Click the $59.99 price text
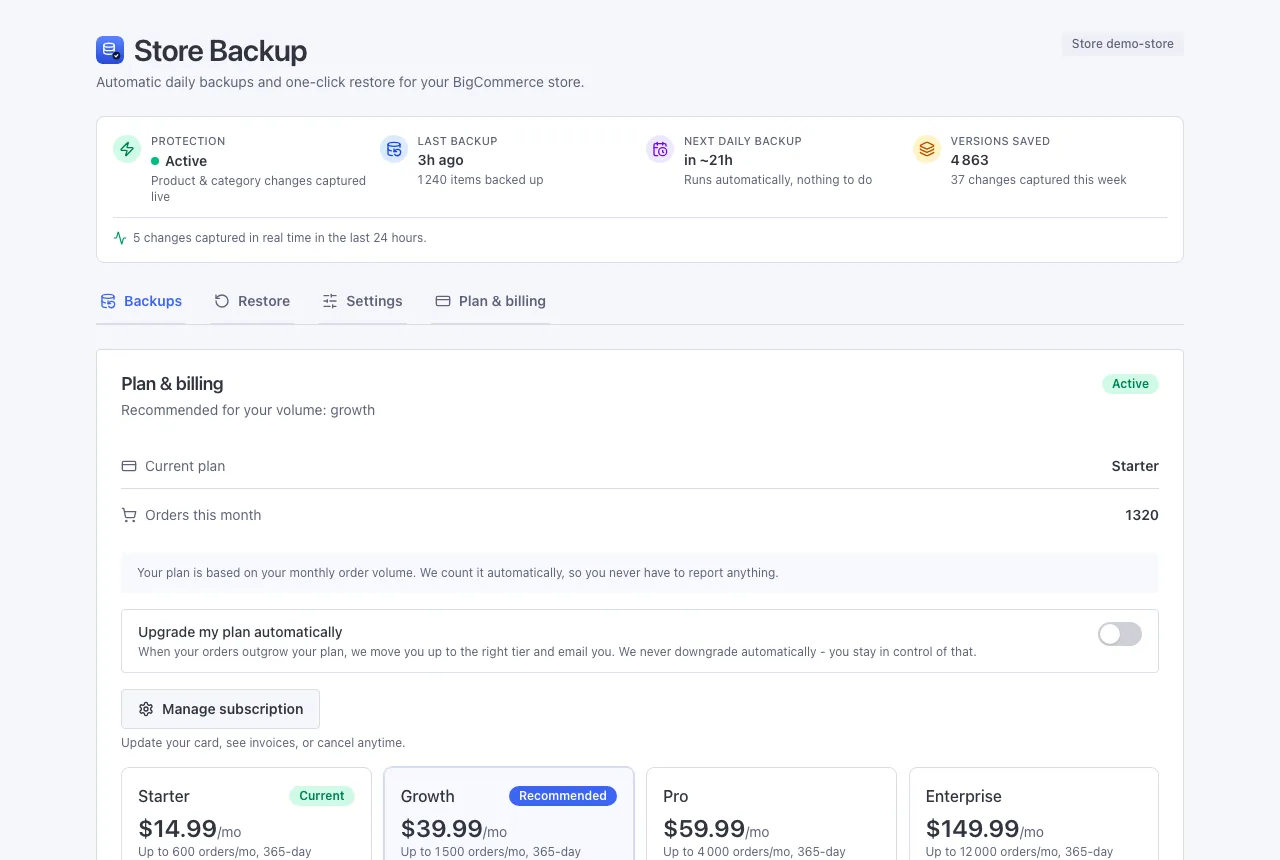 coord(704,829)
